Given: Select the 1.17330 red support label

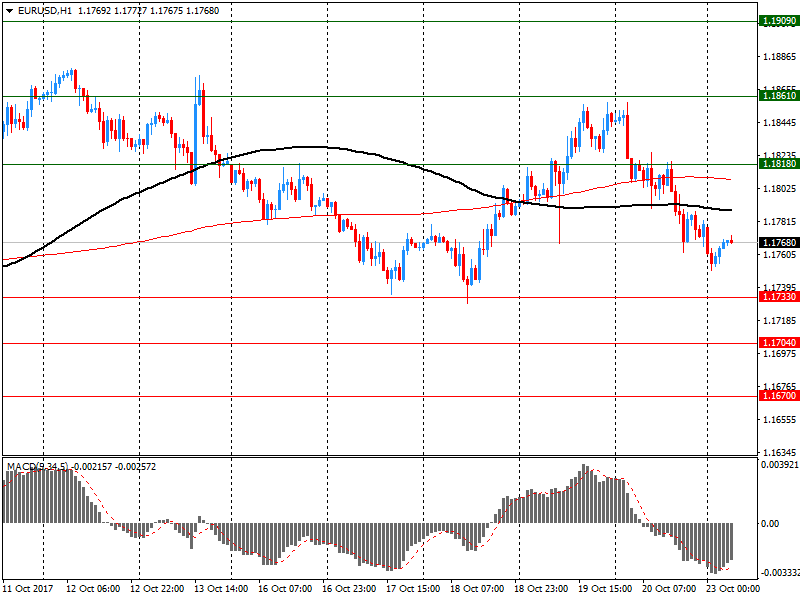Looking at the screenshot, I should coord(779,297).
